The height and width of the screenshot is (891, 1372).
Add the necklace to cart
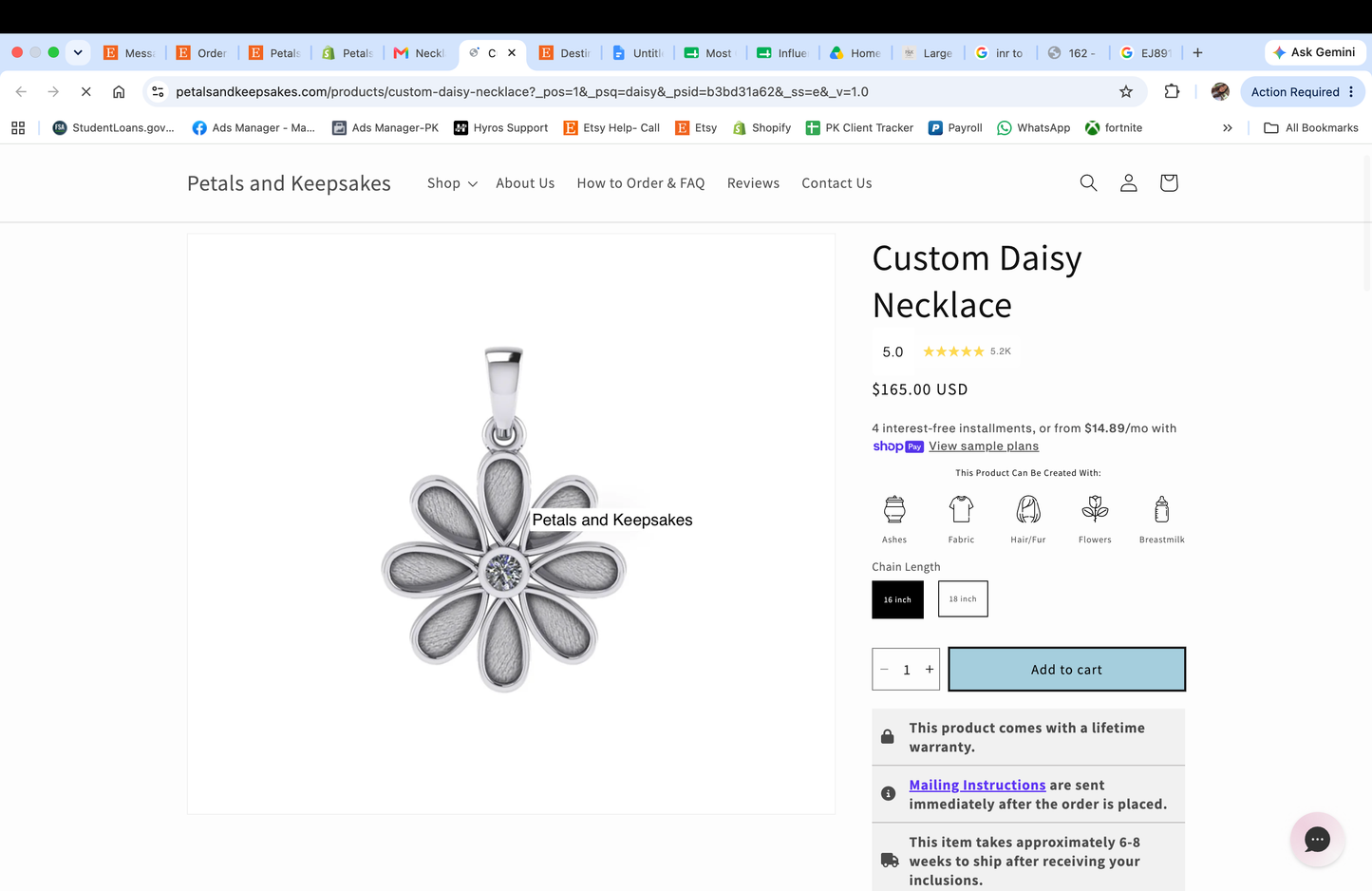[x=1066, y=670]
